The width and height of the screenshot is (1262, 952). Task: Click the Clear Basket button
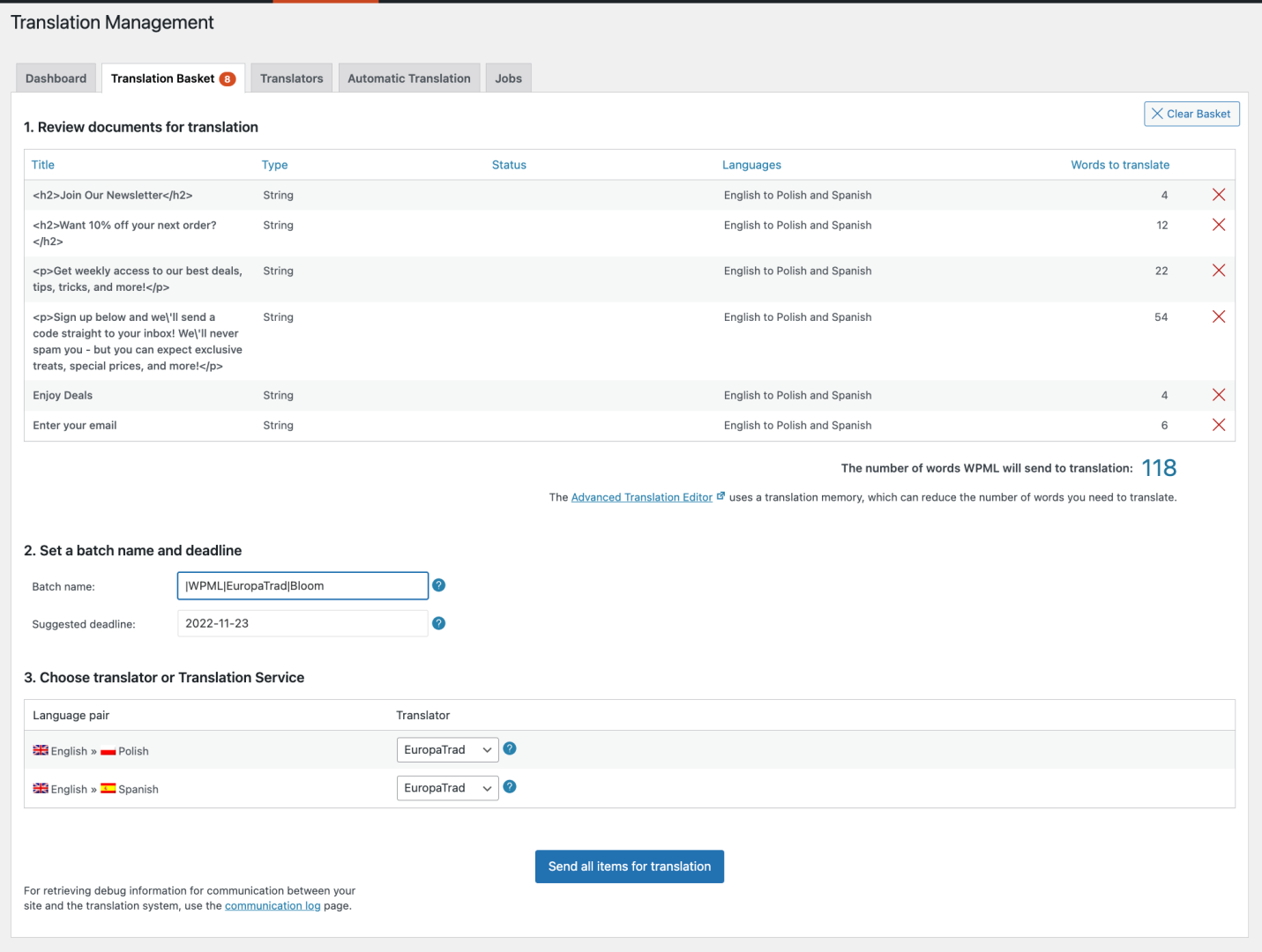pos(1191,114)
